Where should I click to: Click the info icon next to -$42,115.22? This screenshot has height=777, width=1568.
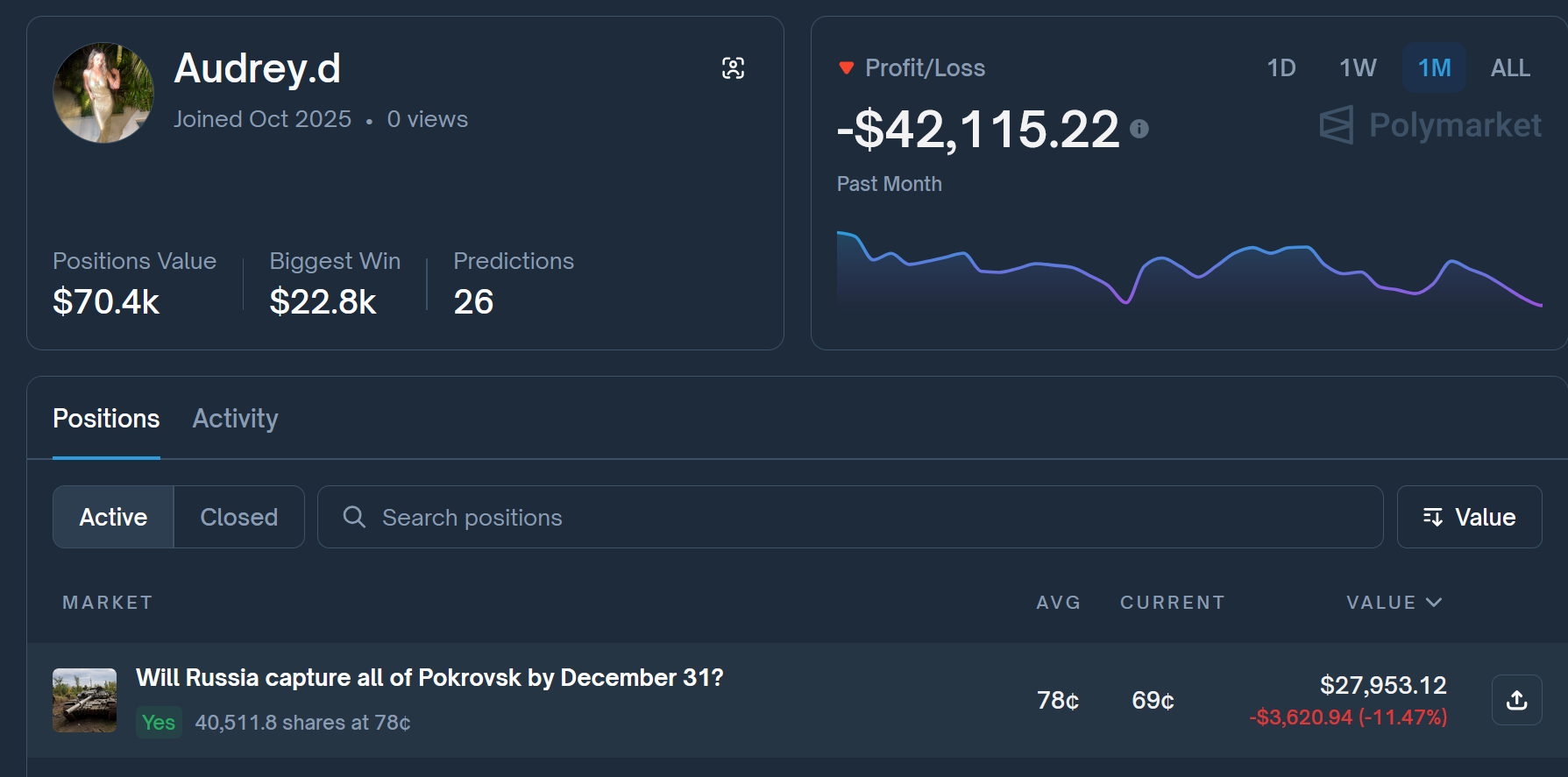[1139, 129]
